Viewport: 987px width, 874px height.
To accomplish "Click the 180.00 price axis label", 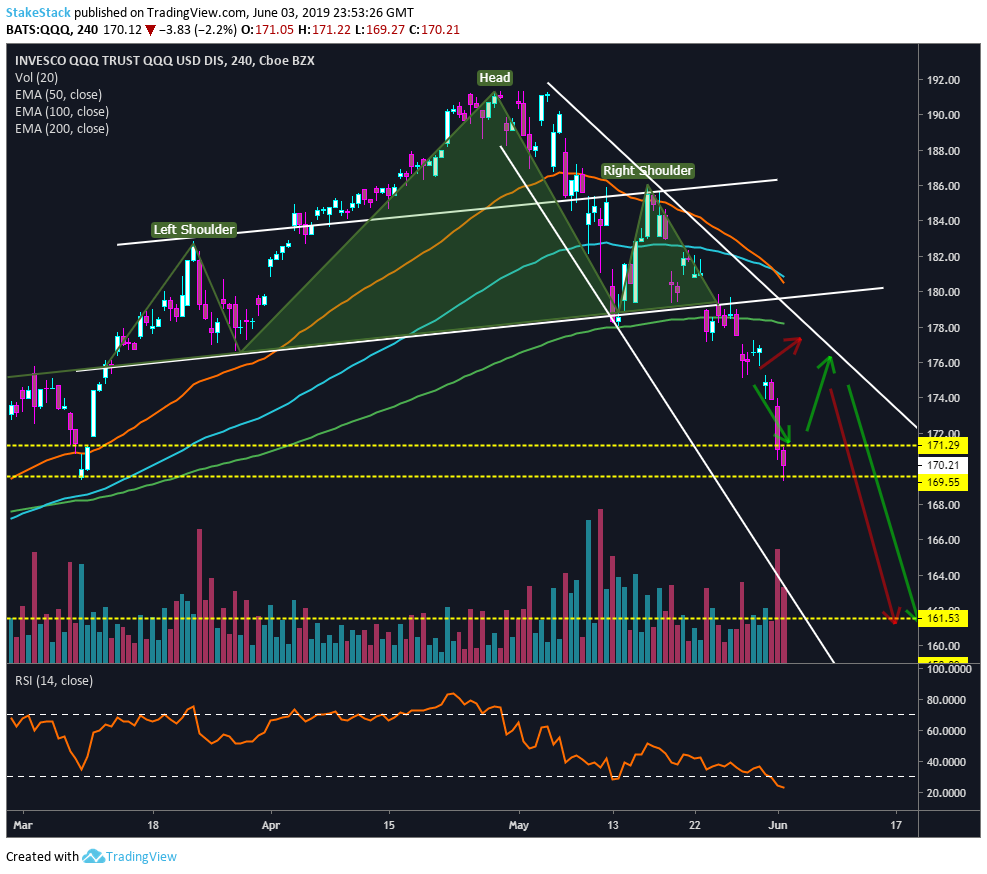I will tap(942, 292).
